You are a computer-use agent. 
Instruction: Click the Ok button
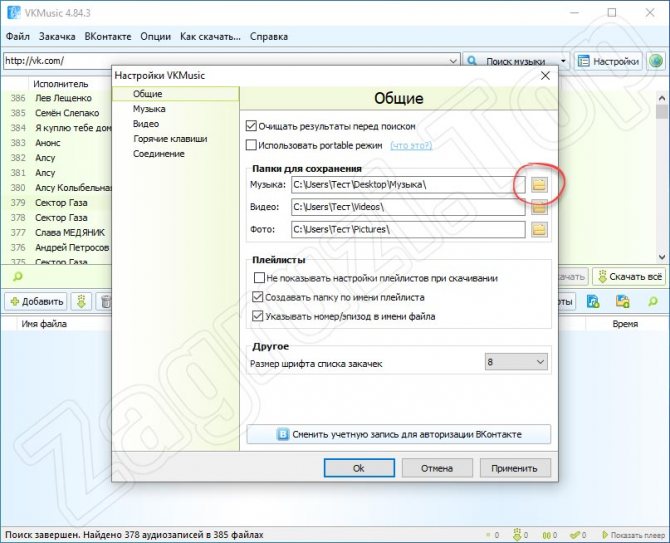pos(359,468)
